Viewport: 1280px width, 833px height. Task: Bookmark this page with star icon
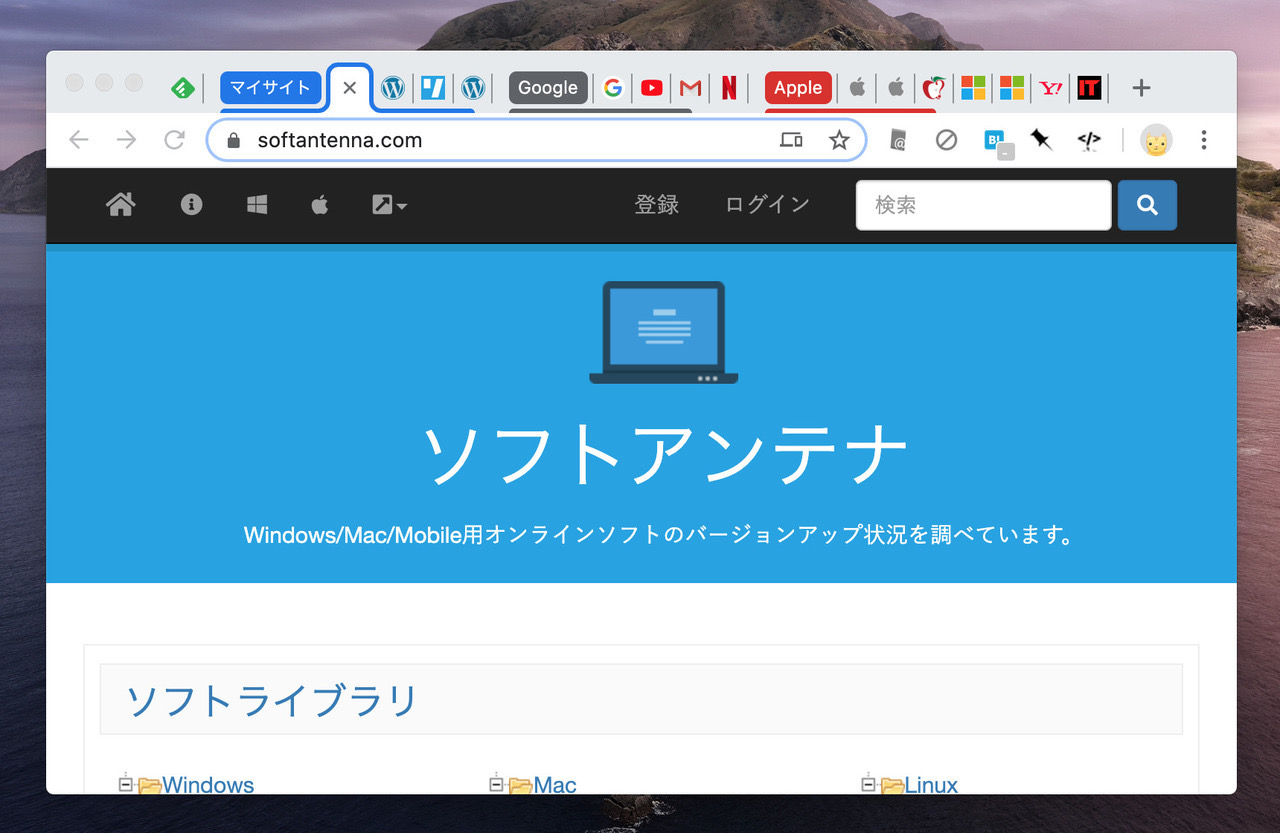point(839,140)
